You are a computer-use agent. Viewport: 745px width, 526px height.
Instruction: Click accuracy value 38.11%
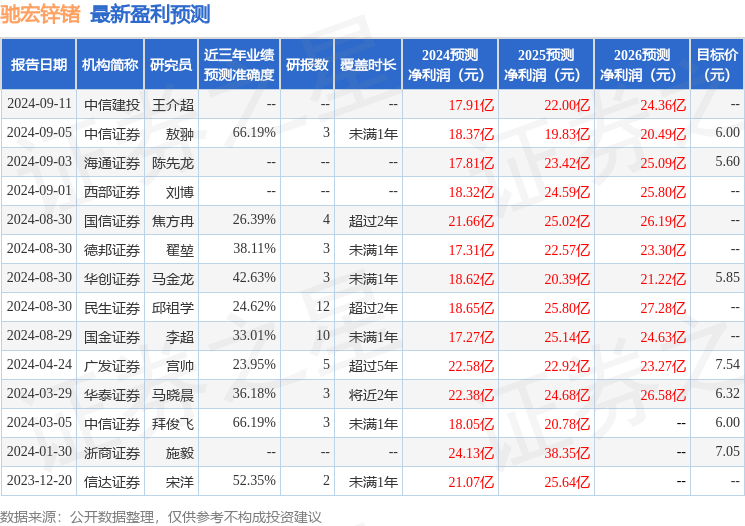[254, 249]
